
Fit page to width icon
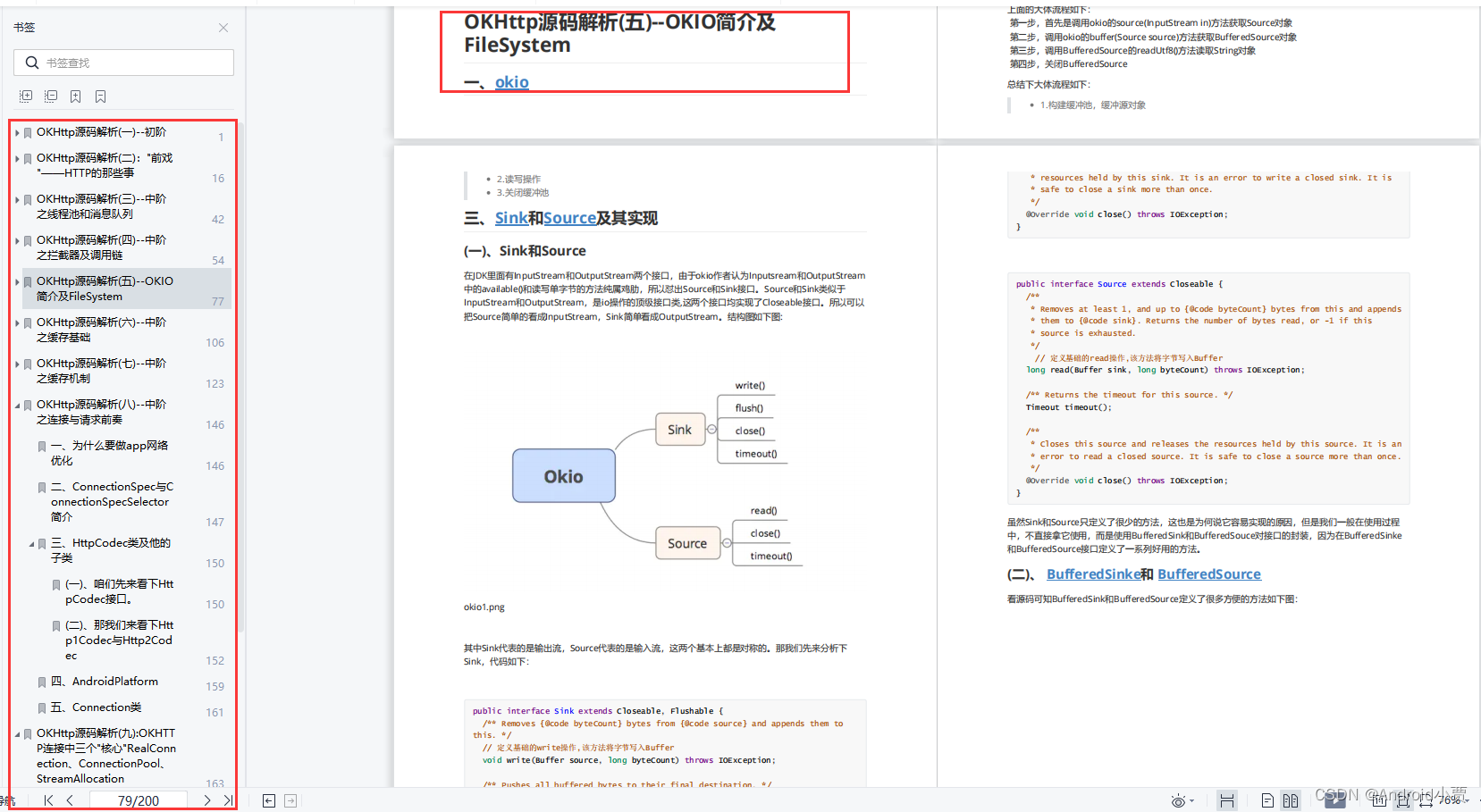tap(1426, 801)
